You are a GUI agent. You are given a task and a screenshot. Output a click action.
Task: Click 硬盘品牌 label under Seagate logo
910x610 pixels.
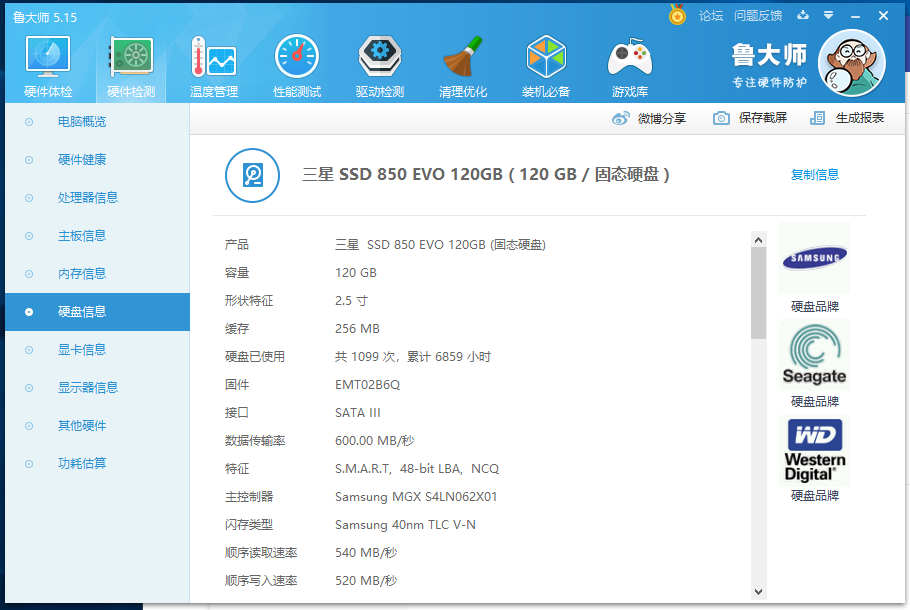coord(815,402)
